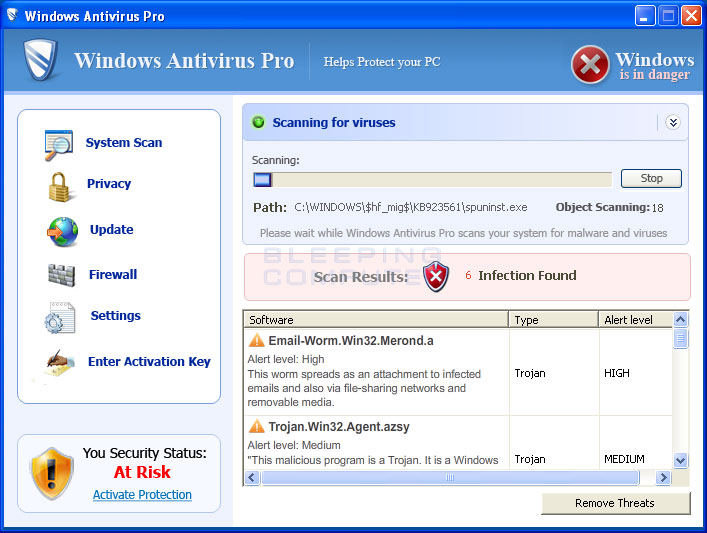
Task: Click the orange At Risk shield icon
Action: (51, 473)
